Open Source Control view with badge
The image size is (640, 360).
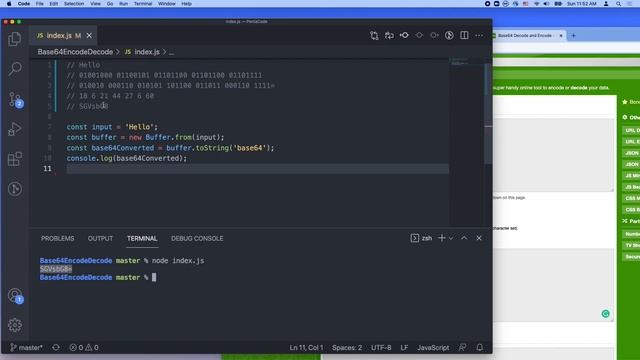(16, 99)
